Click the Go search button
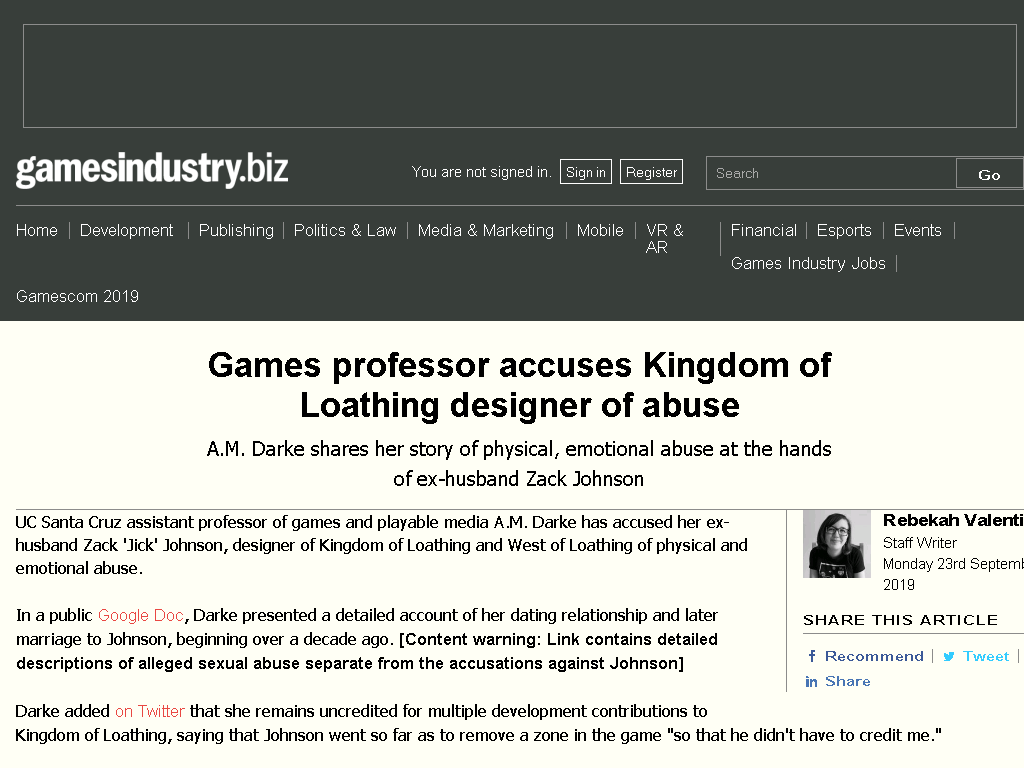The image size is (1024, 768). (x=989, y=174)
